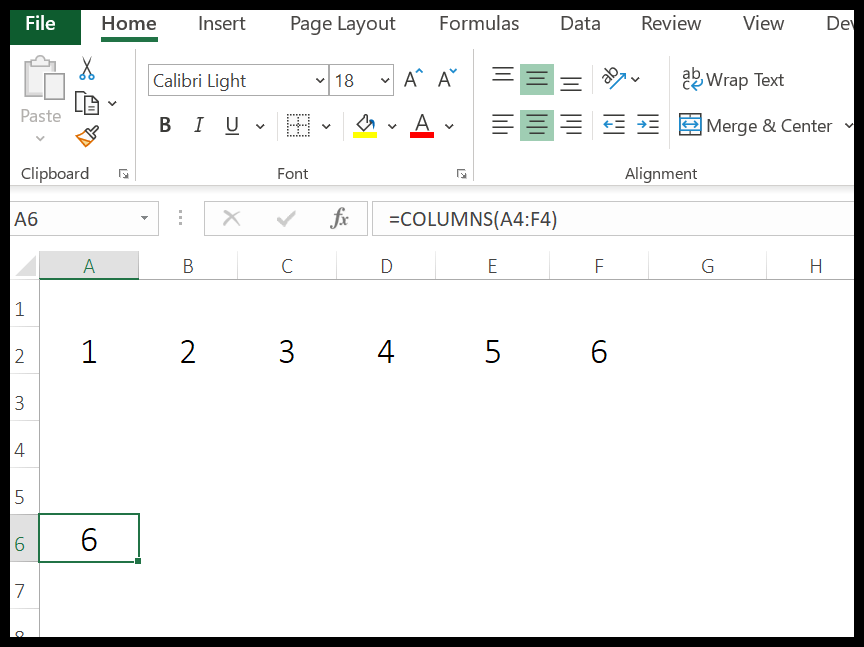Viewport: 864px width, 647px height.
Task: Open the Format Painter tool
Action: pyautogui.click(x=87, y=138)
